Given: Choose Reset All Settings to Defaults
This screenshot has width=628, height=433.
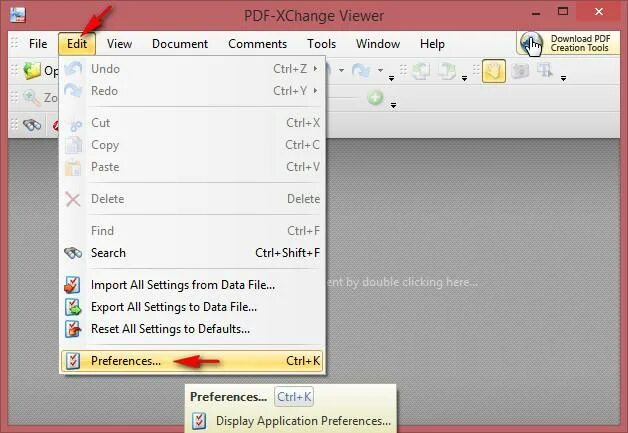Looking at the screenshot, I should click(x=192, y=329).
